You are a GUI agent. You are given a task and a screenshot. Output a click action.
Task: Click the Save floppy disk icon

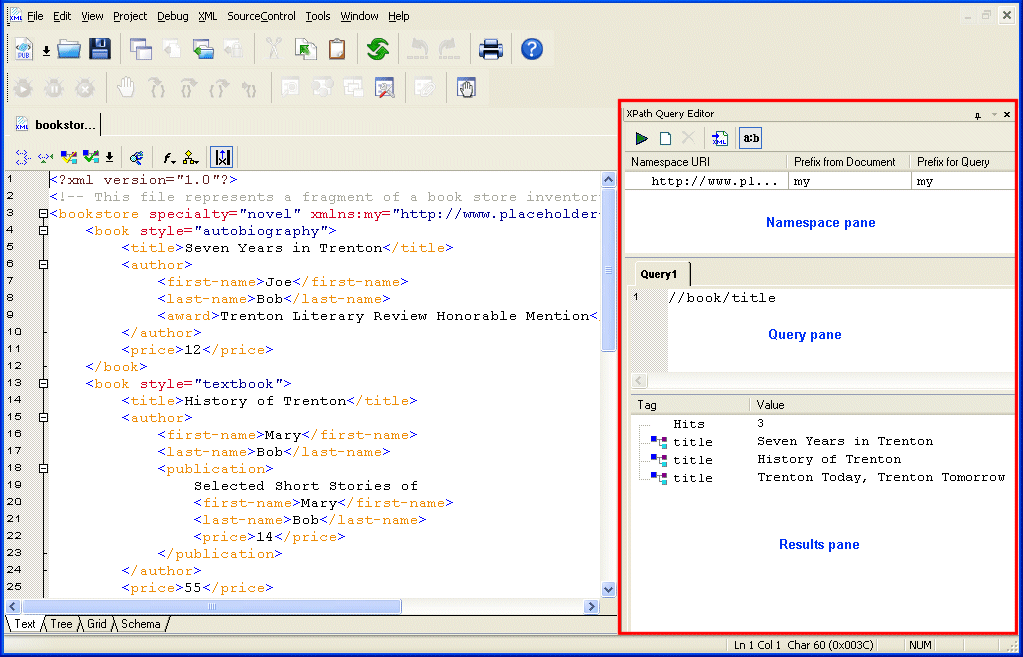coord(99,49)
